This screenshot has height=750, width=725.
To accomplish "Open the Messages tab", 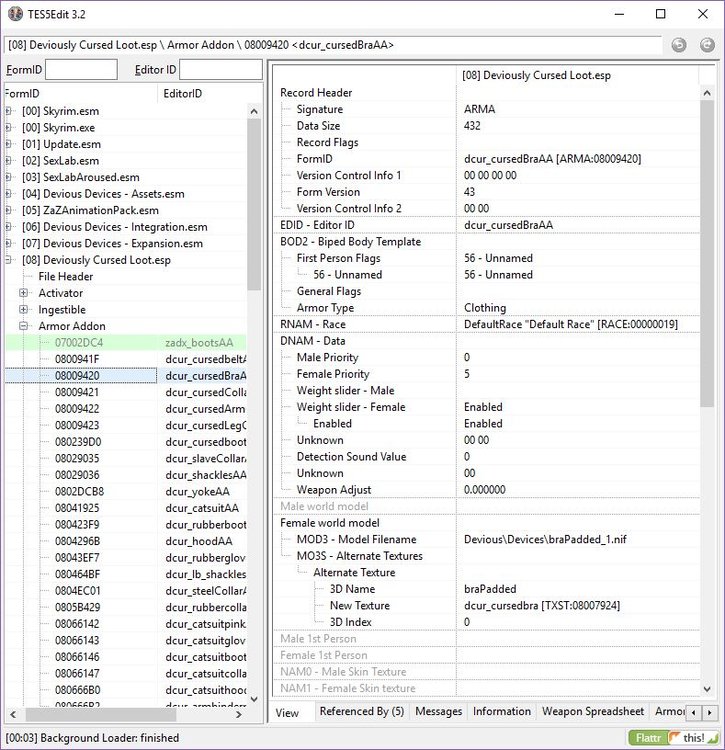I will click(x=439, y=712).
